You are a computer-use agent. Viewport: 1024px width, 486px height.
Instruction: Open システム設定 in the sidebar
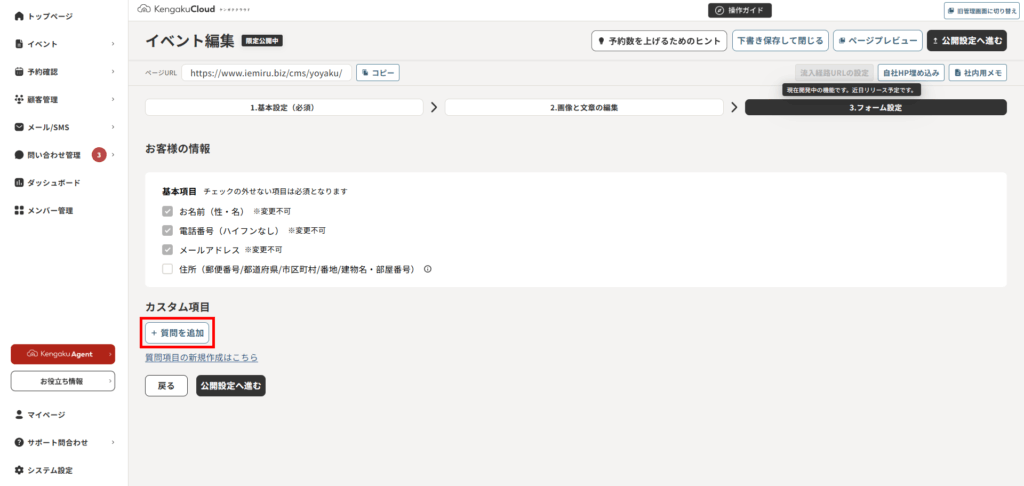[50, 470]
